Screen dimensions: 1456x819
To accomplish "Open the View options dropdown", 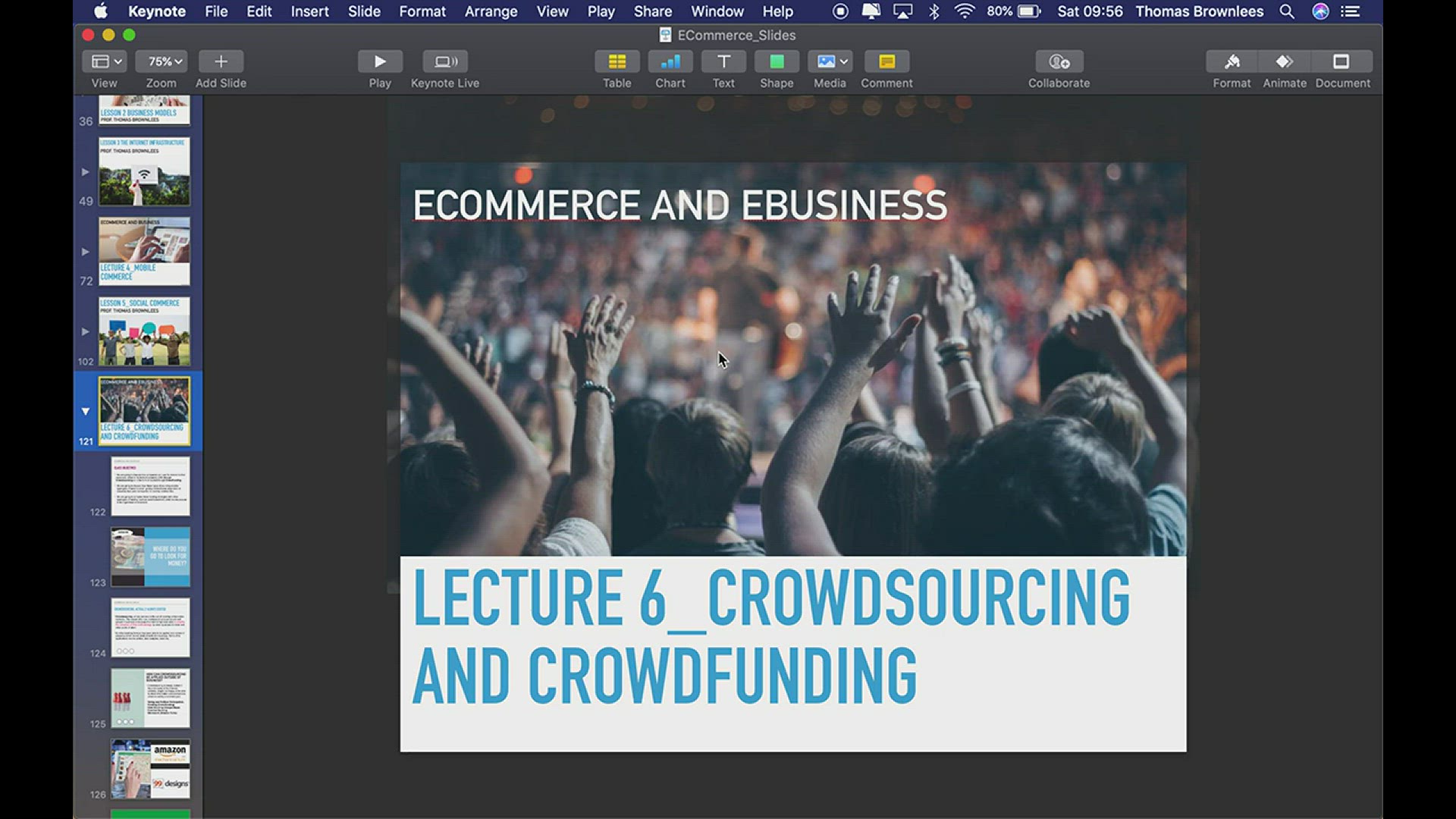I will click(106, 61).
